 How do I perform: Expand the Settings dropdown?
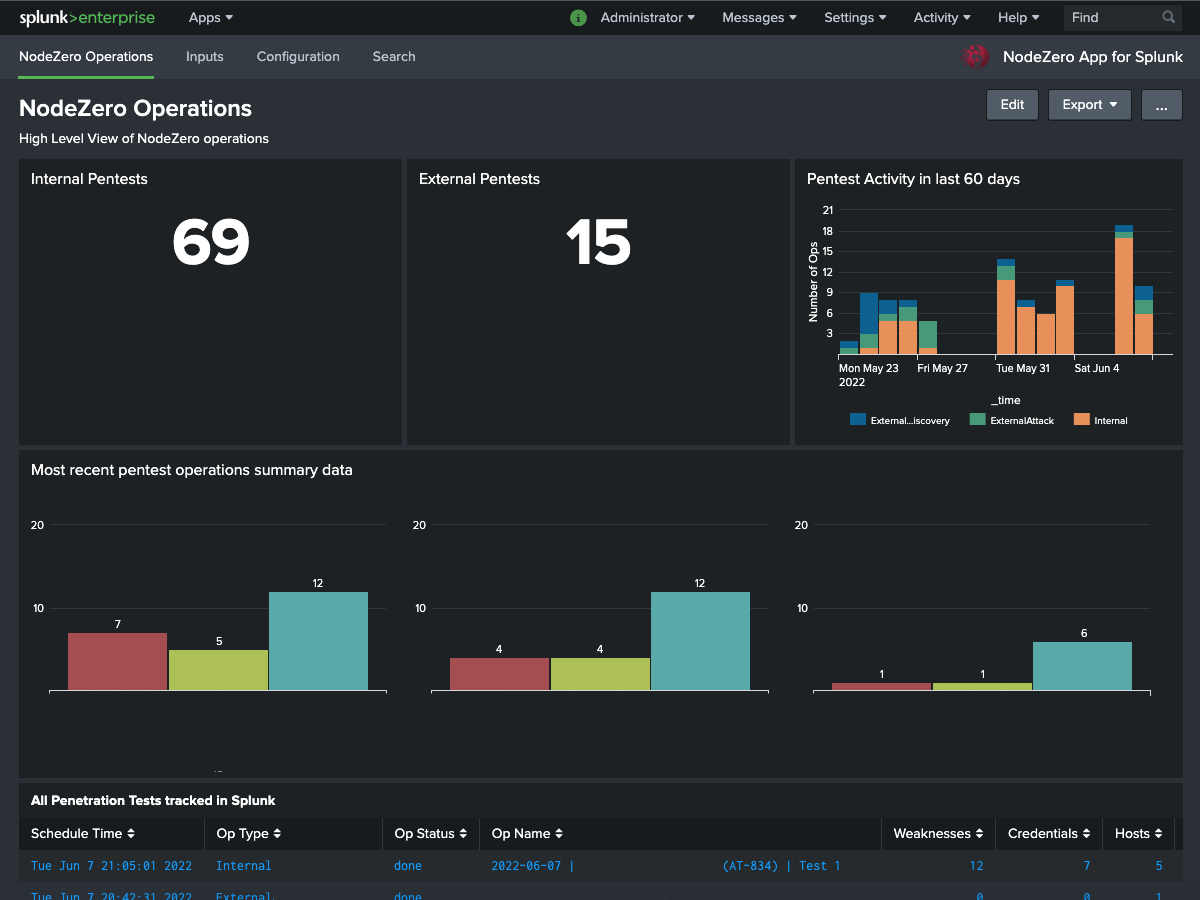pyautogui.click(x=855, y=17)
